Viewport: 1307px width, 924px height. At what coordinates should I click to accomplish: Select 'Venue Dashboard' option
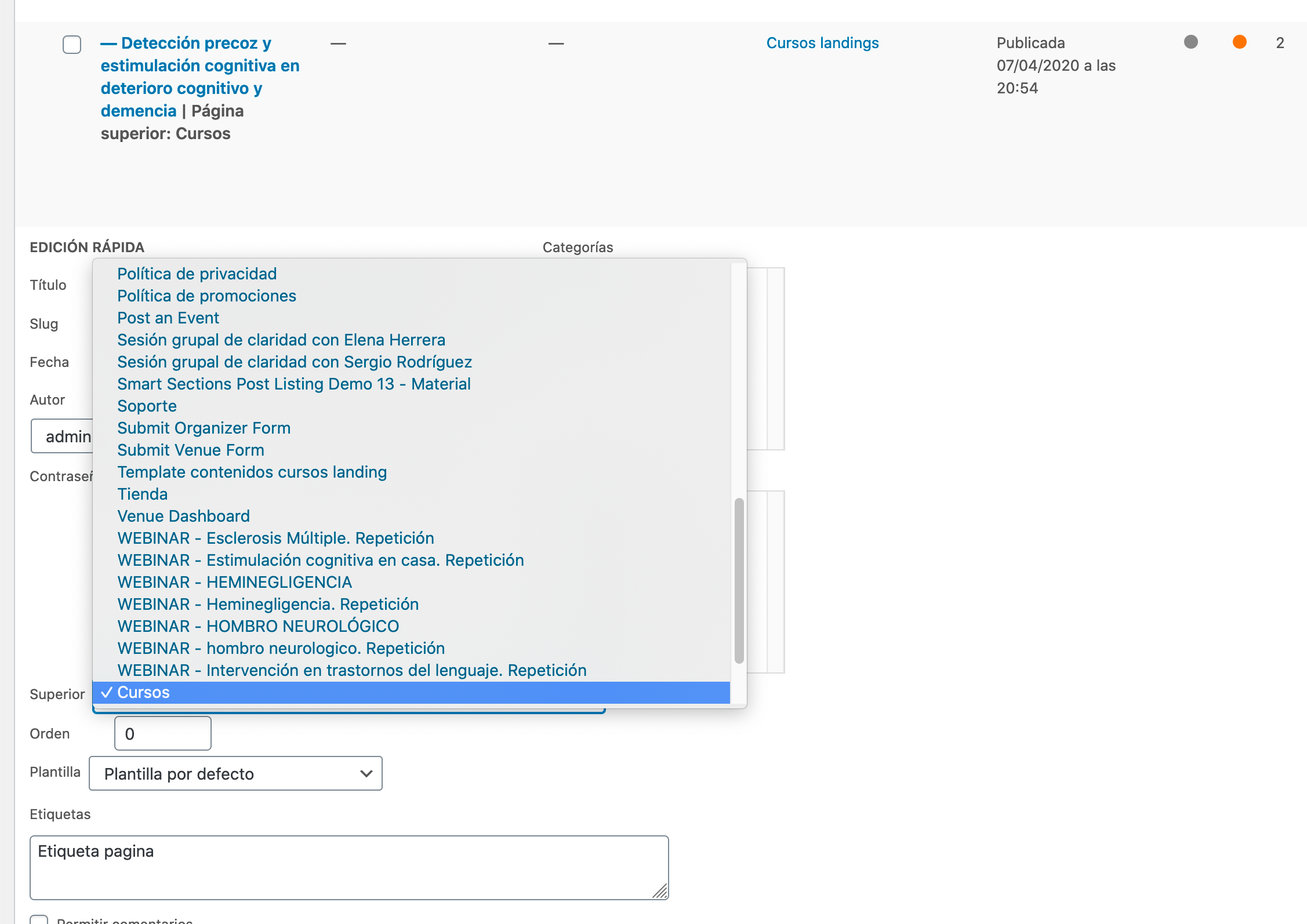[x=411, y=516]
